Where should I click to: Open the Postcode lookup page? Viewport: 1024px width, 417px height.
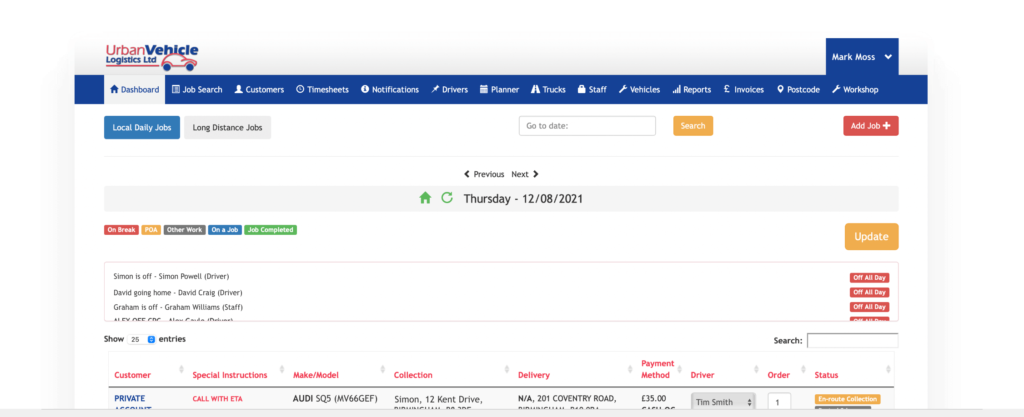[798, 89]
